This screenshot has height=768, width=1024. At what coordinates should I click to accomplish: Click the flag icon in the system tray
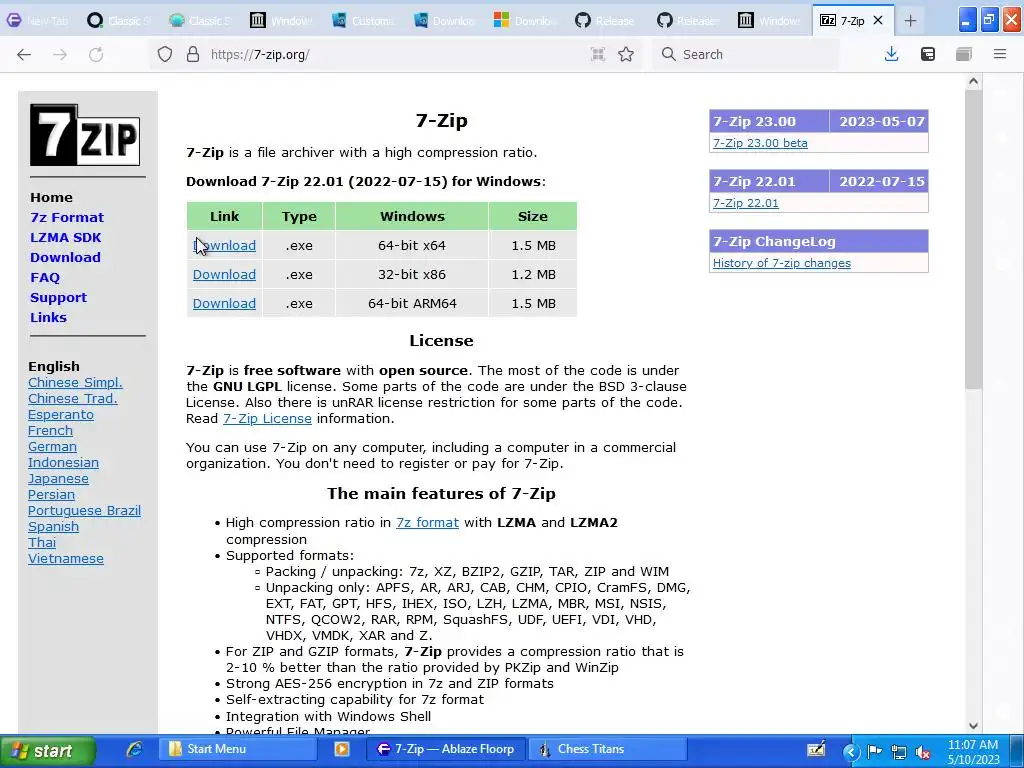point(874,752)
